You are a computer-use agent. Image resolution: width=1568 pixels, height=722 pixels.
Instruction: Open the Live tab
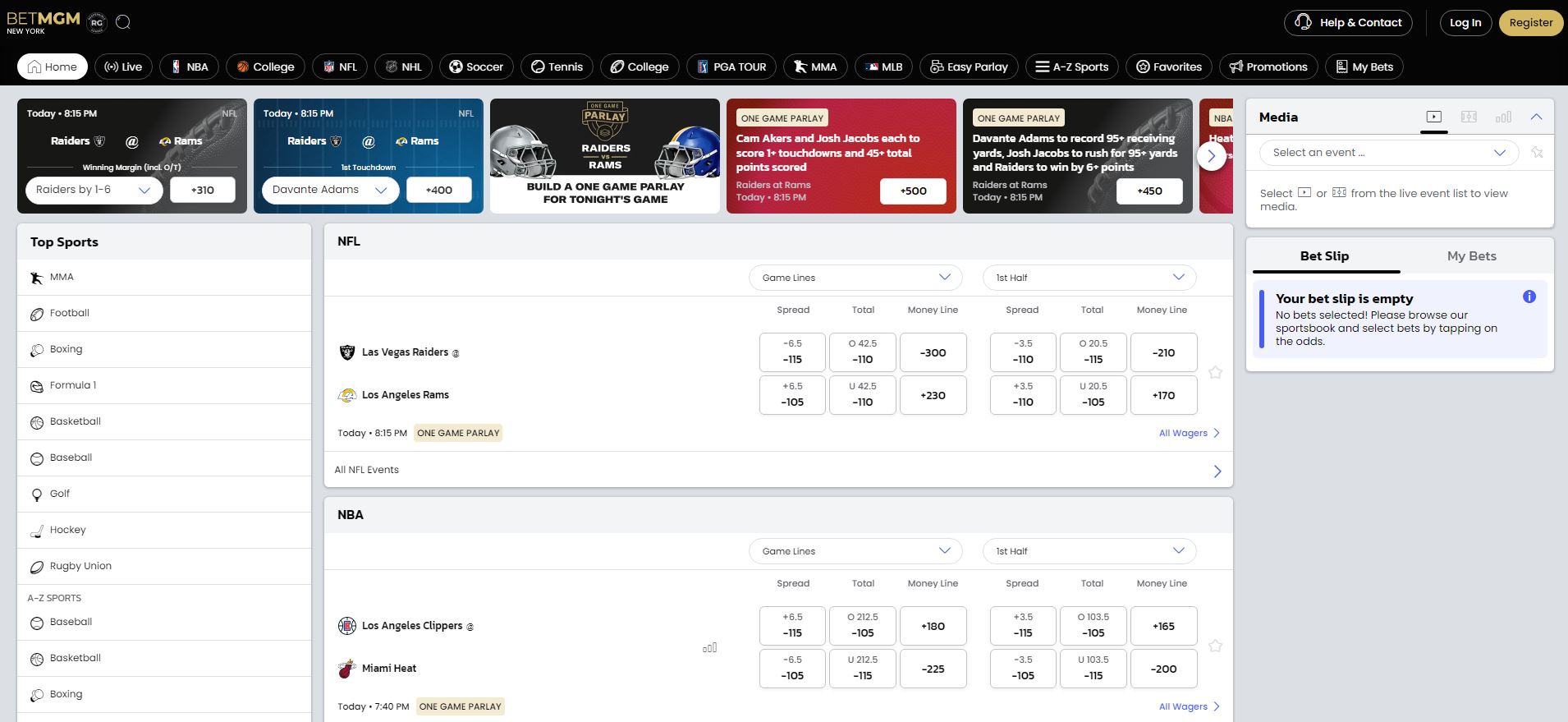(123, 67)
